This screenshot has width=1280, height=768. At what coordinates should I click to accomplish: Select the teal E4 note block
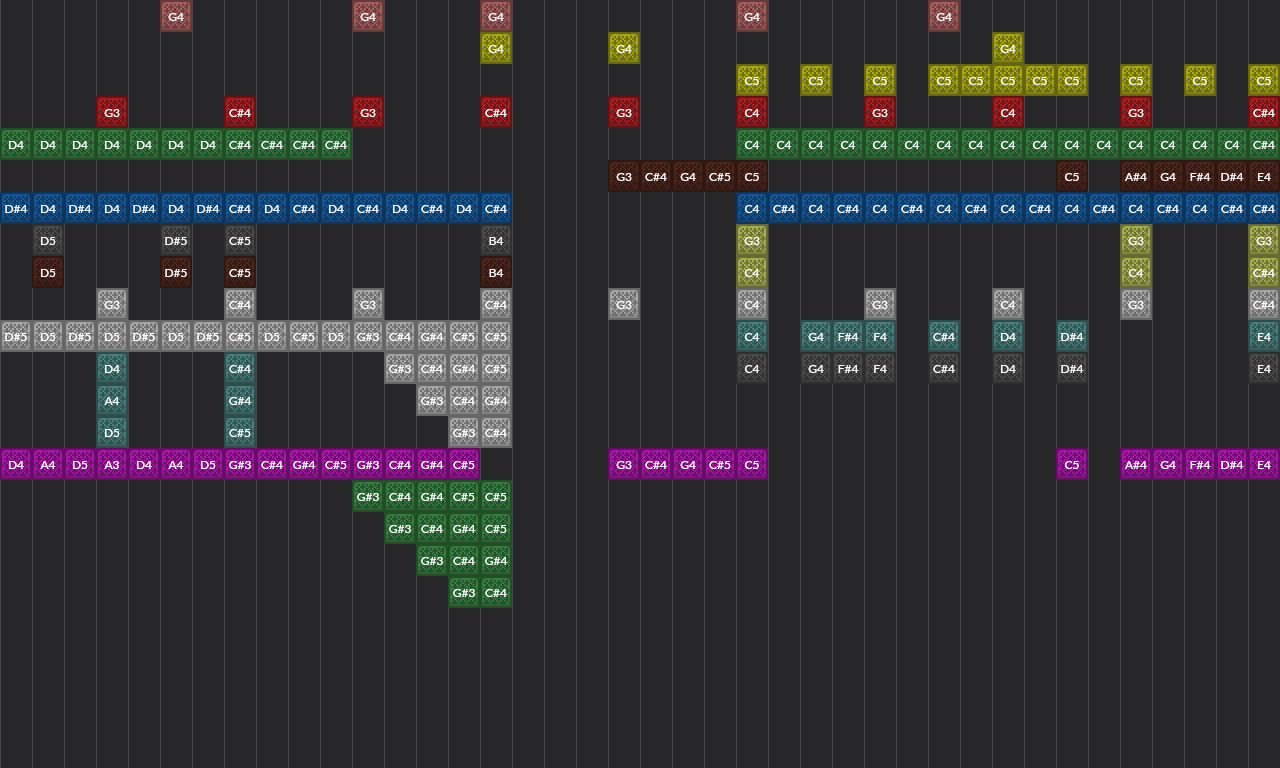point(1264,337)
